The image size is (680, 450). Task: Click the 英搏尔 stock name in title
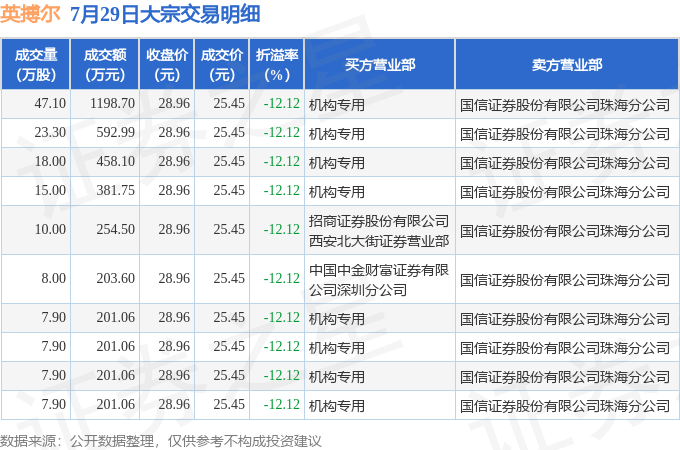click(30, 14)
